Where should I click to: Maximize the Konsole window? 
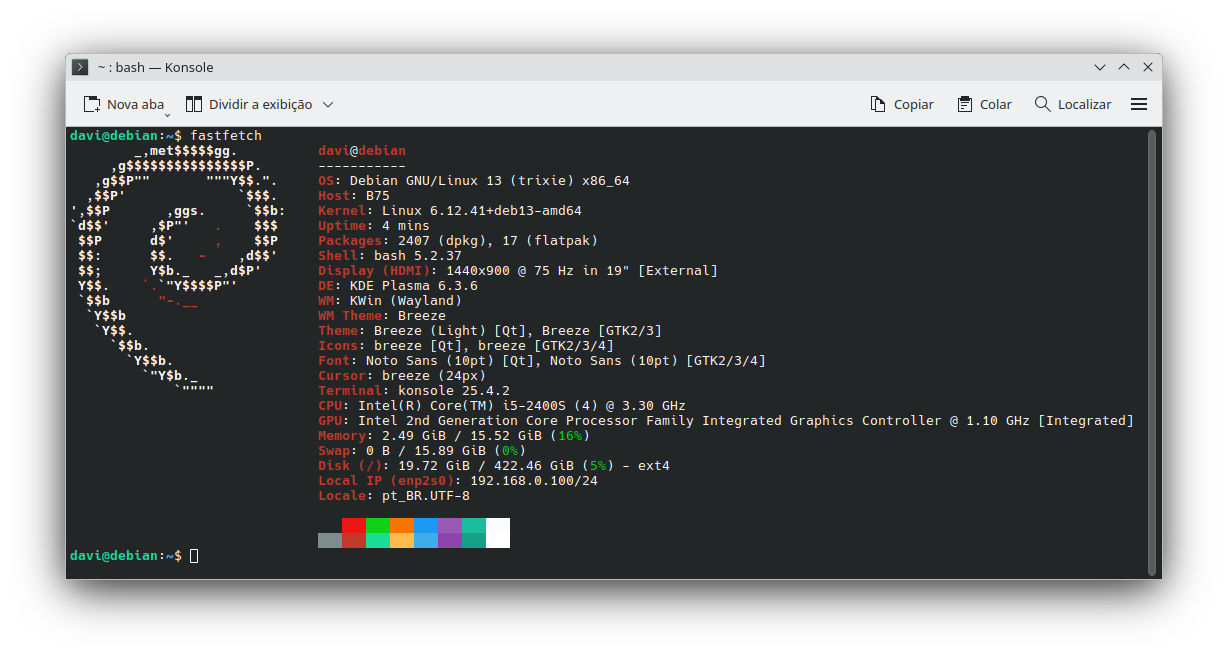[1124, 67]
